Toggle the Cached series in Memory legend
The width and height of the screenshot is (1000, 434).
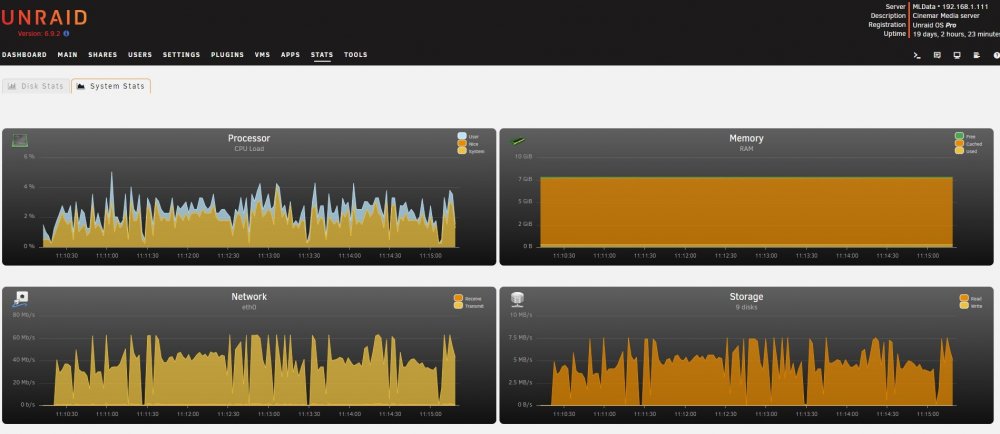(x=967, y=144)
